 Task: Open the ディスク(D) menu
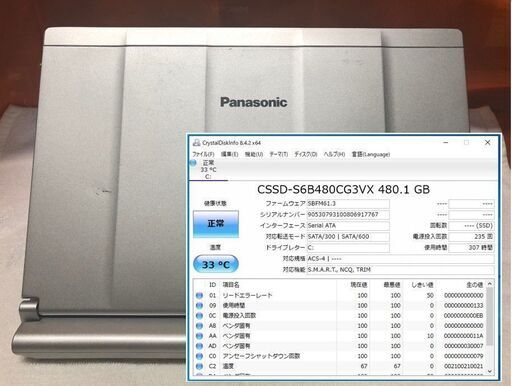click(x=305, y=154)
